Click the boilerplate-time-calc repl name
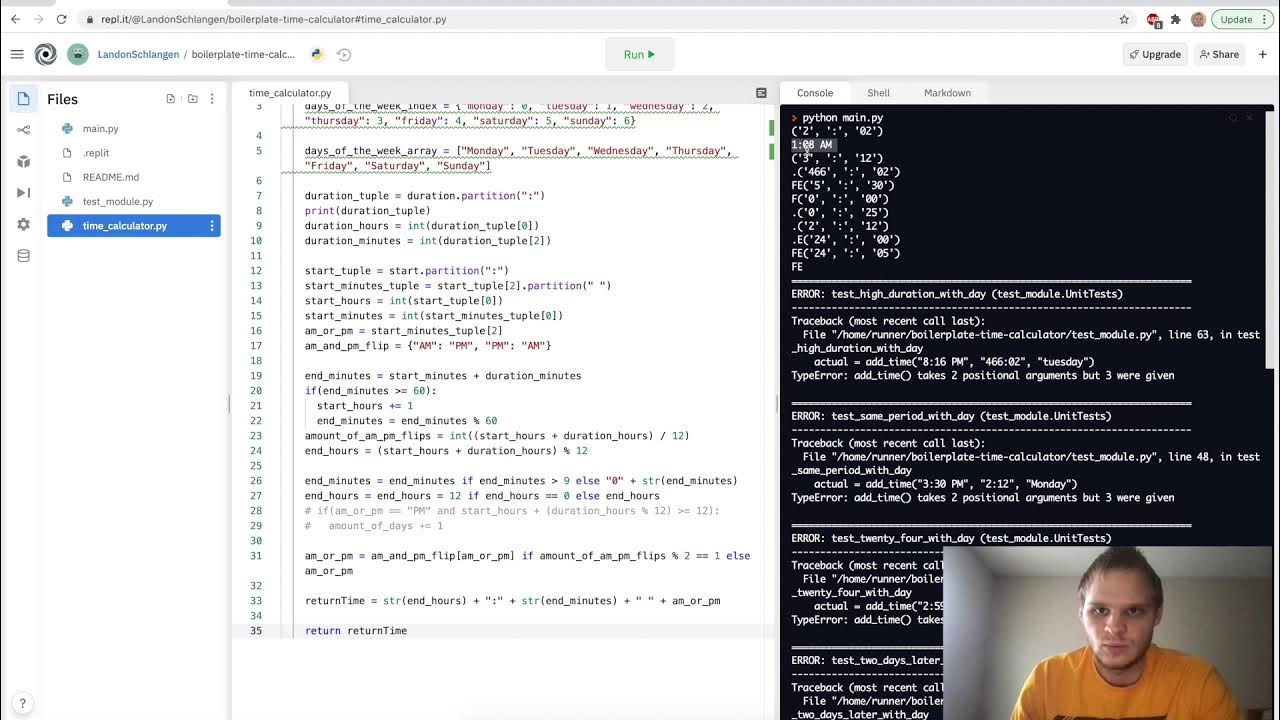Image resolution: width=1280 pixels, height=720 pixels. pos(243,54)
